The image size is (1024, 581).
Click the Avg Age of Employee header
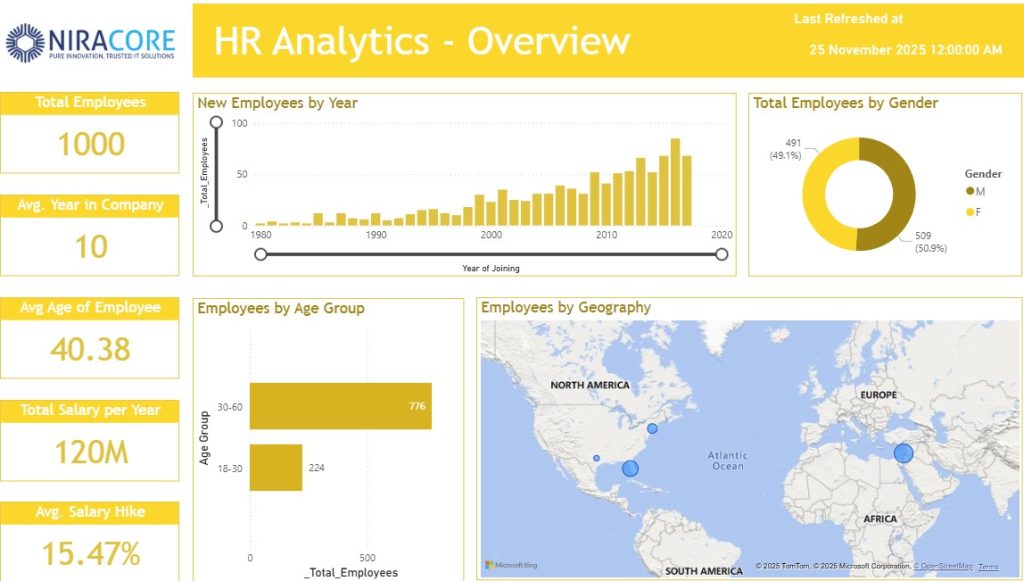tap(90, 307)
